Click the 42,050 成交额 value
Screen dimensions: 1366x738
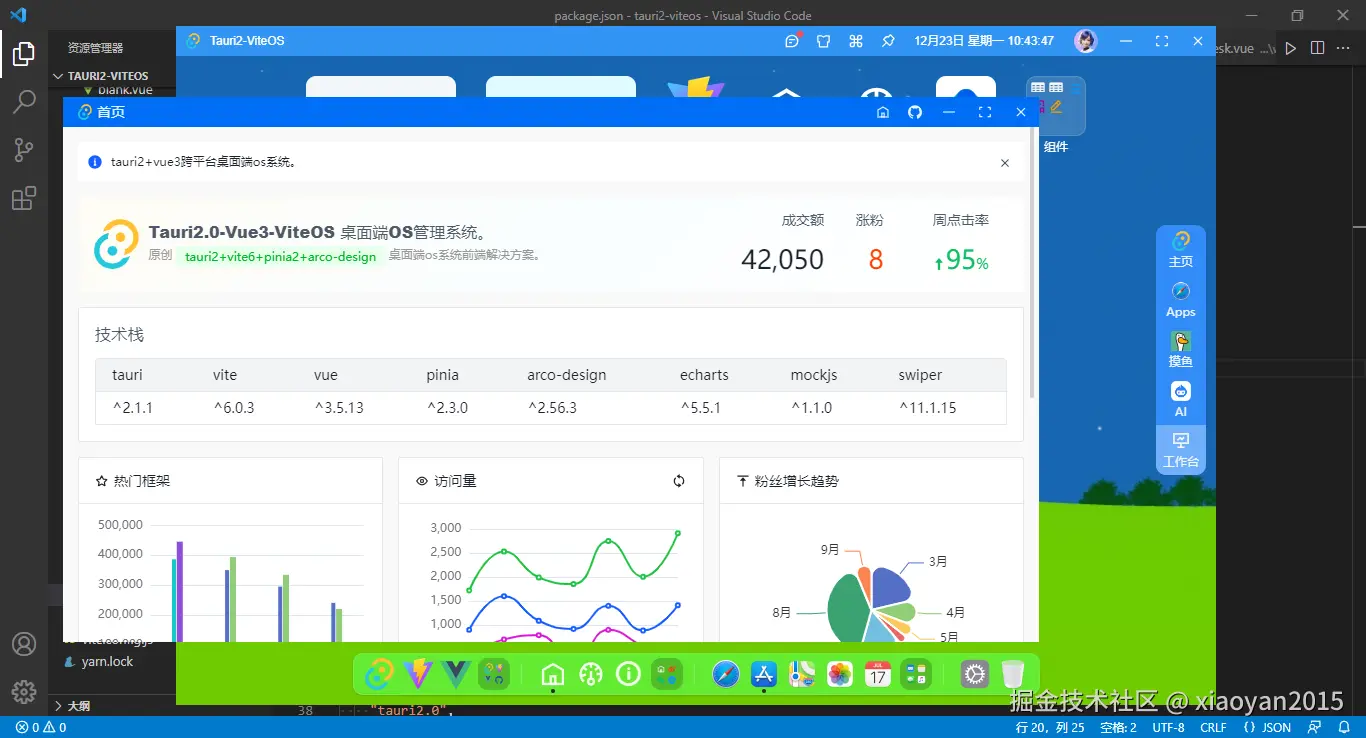(x=782, y=260)
